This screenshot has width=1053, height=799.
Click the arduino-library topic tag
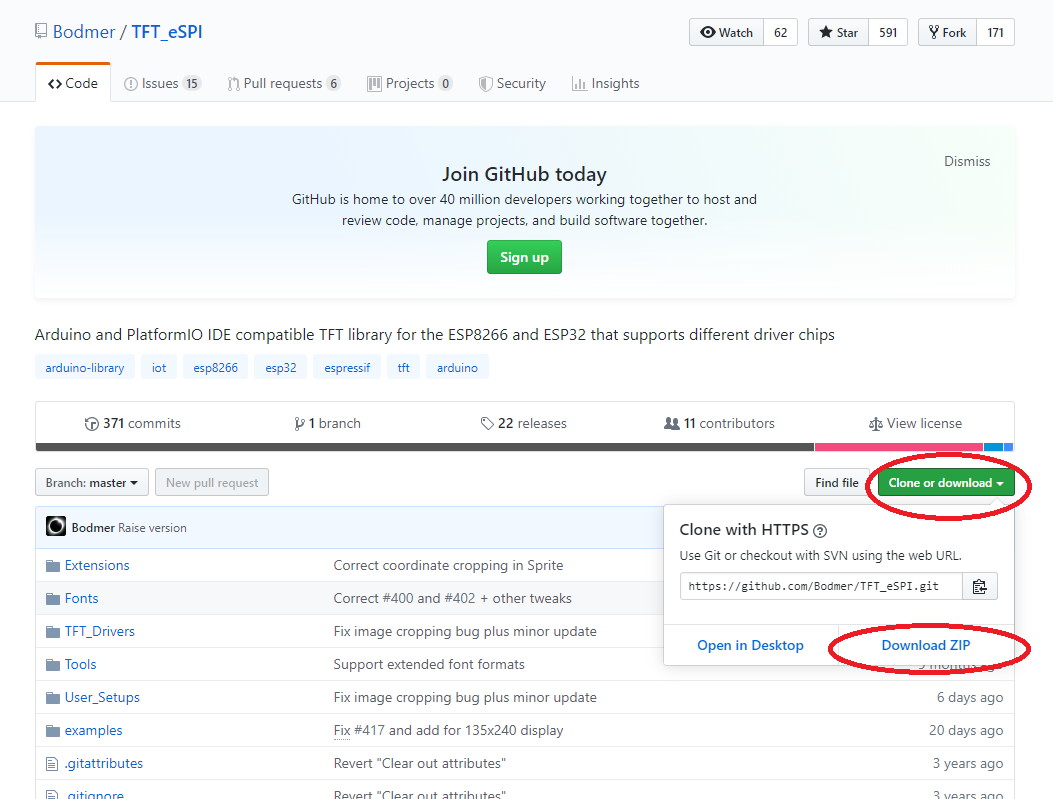pyautogui.click(x=85, y=368)
